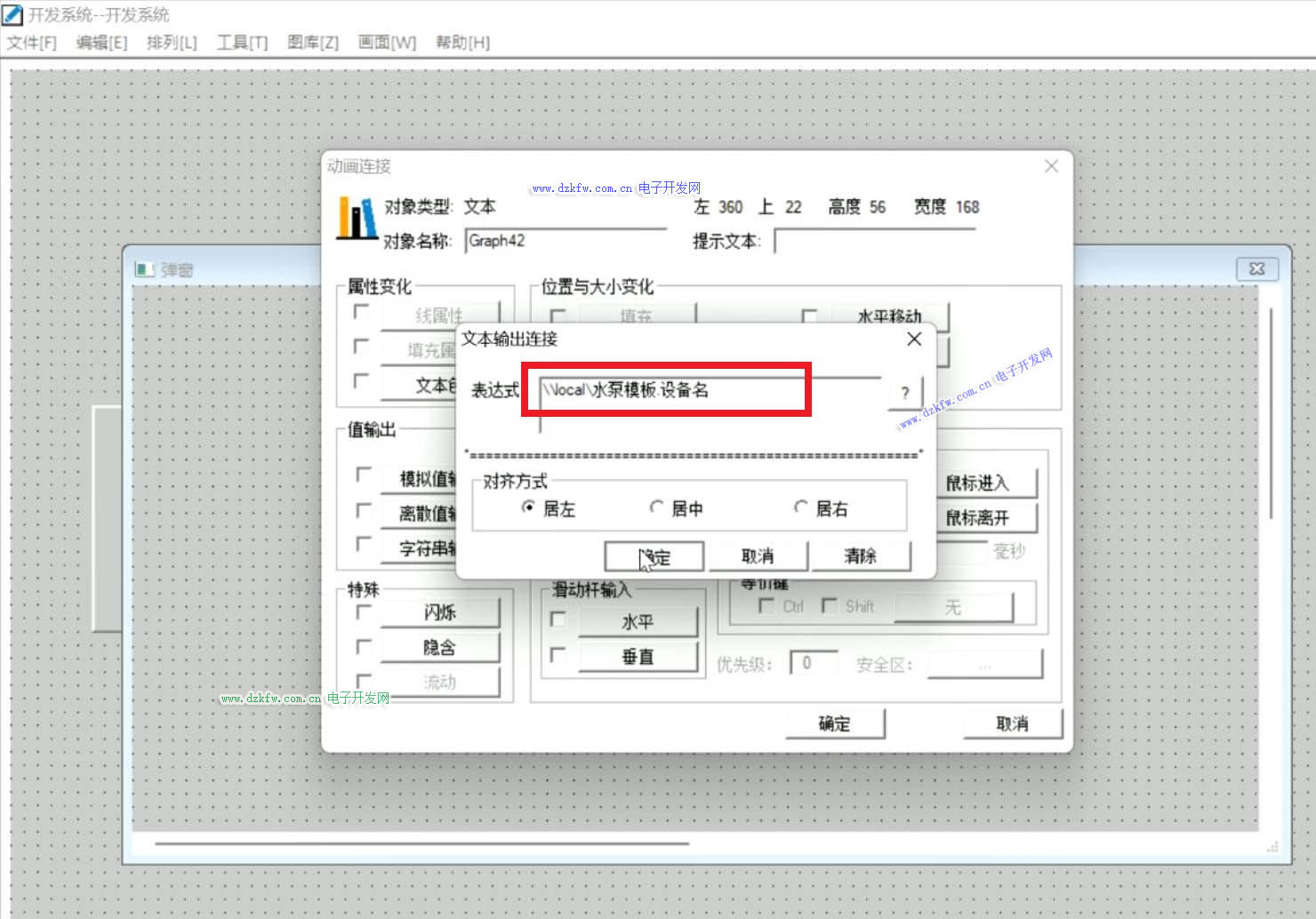Image resolution: width=1316 pixels, height=919 pixels.
Task: Click the 提示文本 input field
Action: [875, 241]
